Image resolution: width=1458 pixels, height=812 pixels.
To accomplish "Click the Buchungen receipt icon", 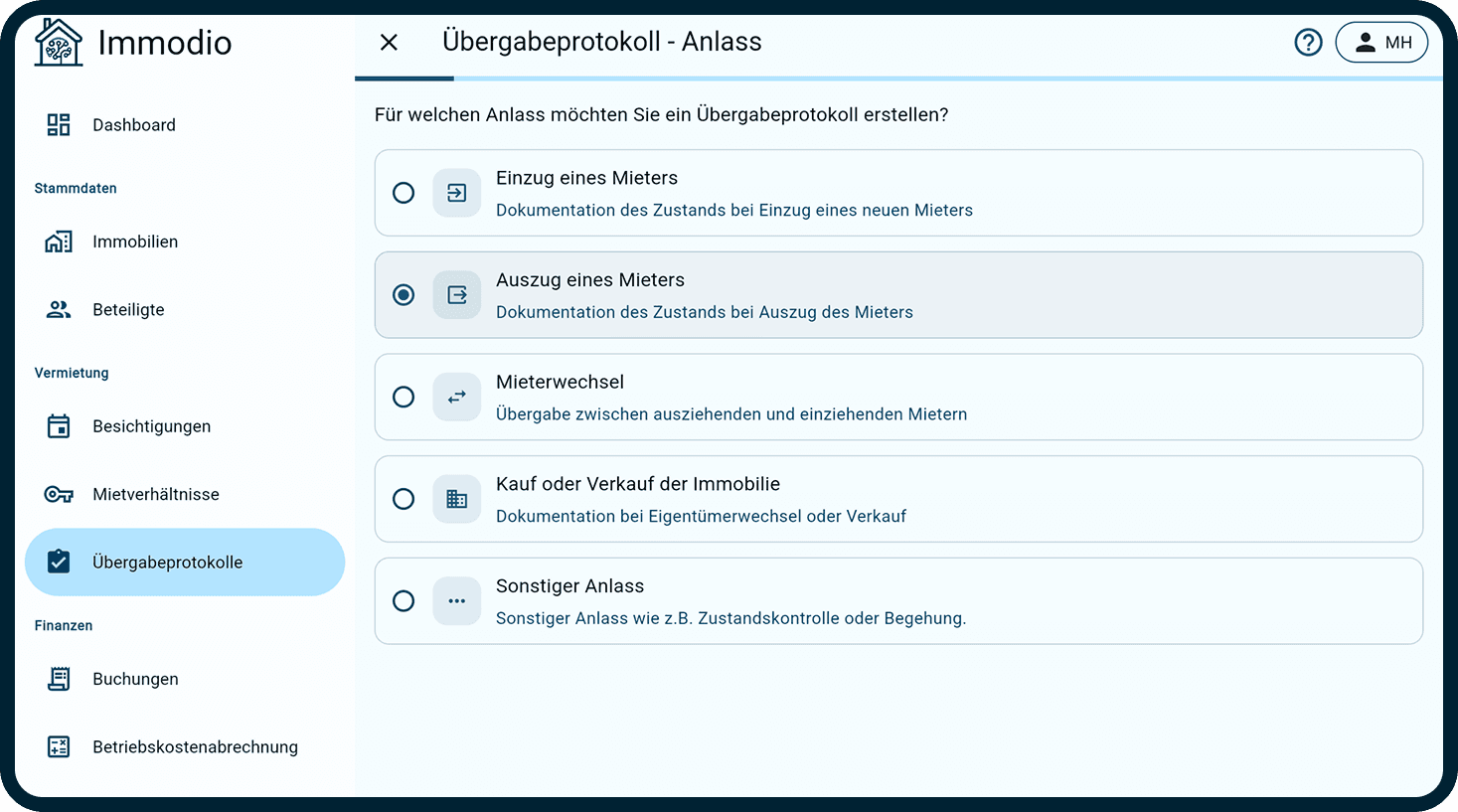I will point(59,679).
